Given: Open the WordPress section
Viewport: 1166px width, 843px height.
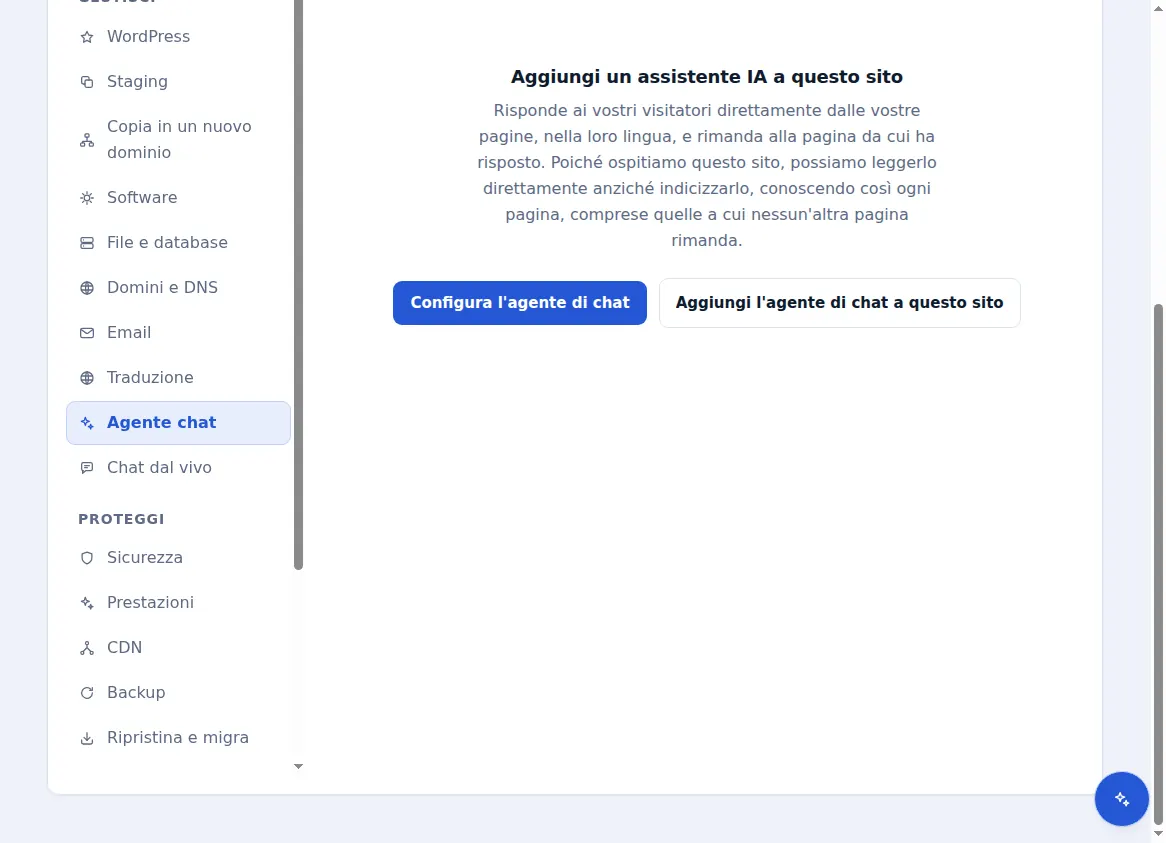Looking at the screenshot, I should pyautogui.click(x=178, y=36).
